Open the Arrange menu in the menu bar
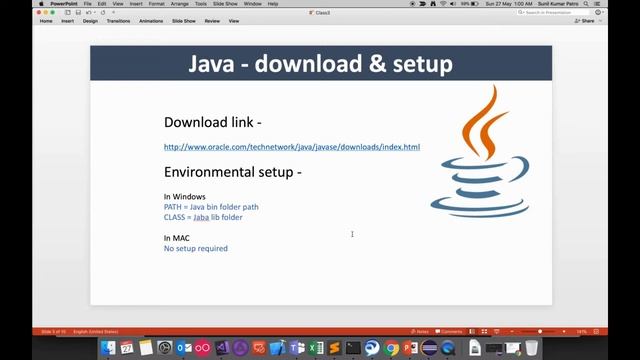640x360 pixels. coord(180,4)
